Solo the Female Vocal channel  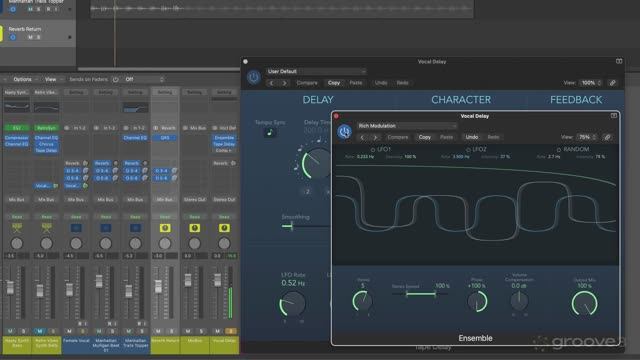(82, 331)
